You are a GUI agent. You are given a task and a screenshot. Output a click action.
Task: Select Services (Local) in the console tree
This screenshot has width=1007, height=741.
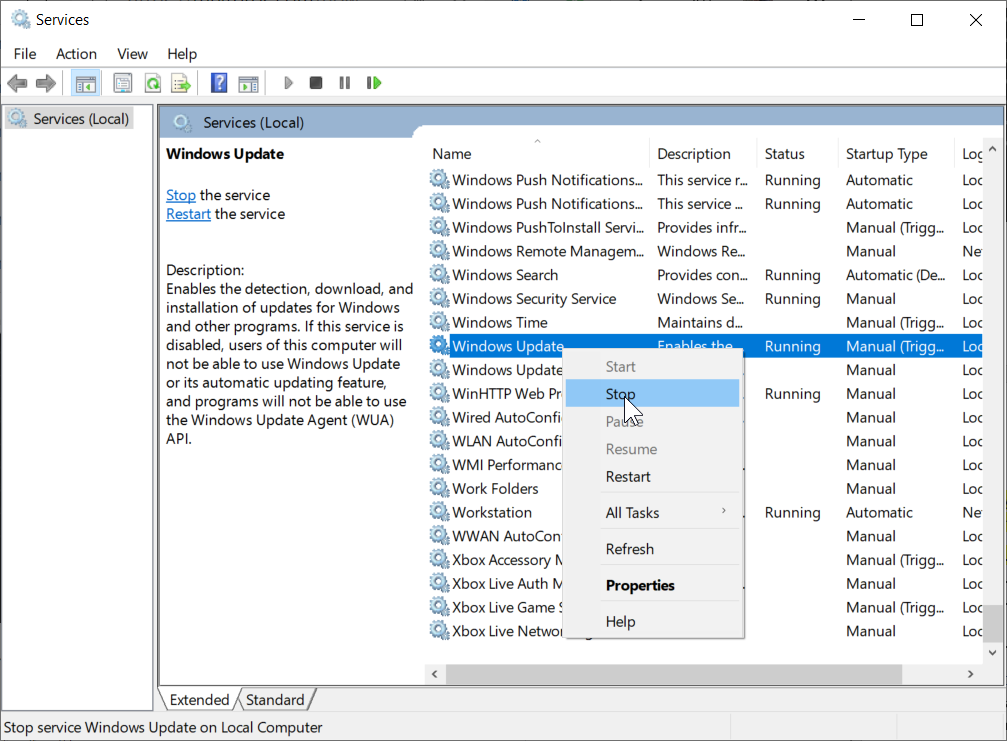coord(69,119)
